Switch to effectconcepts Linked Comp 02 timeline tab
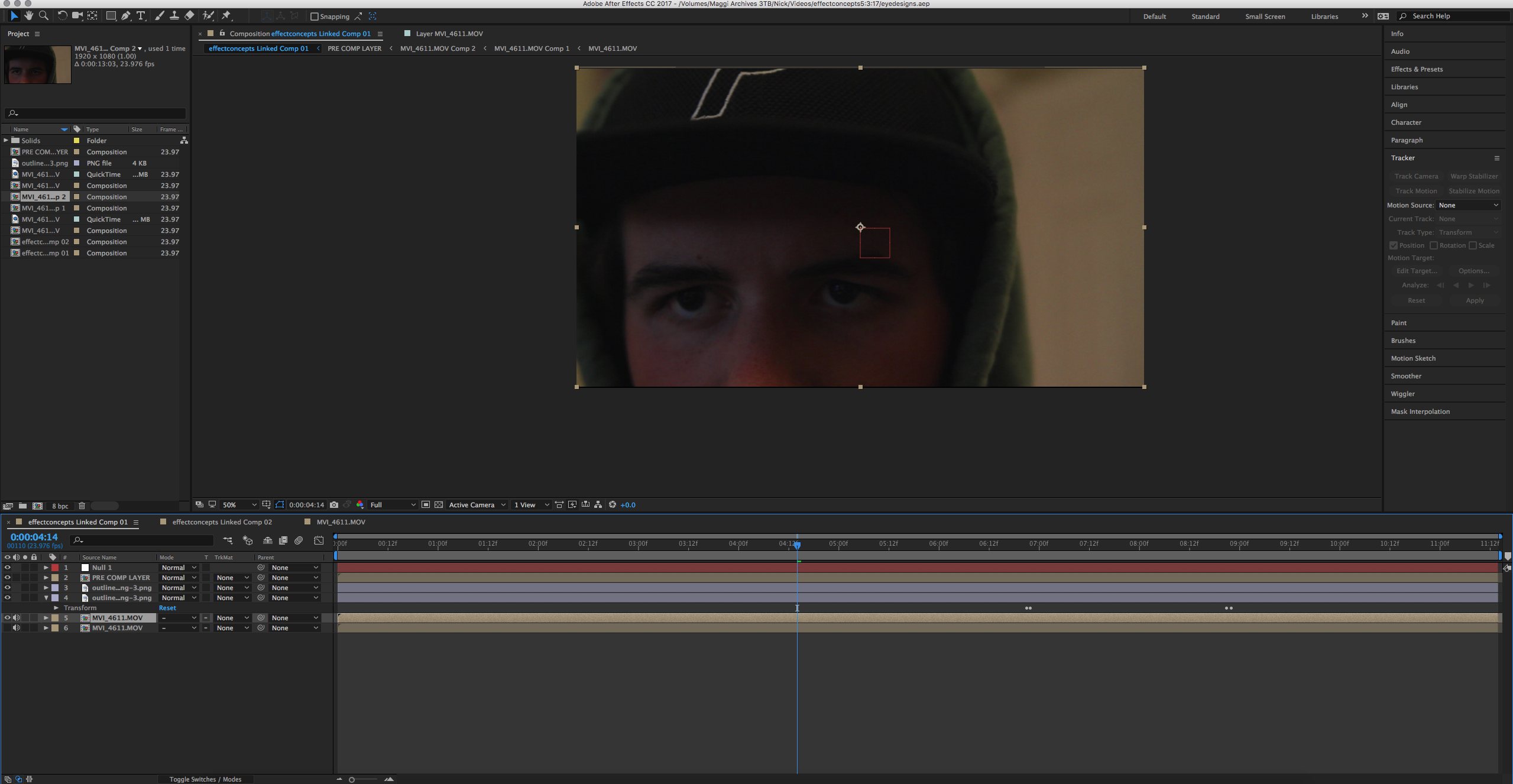This screenshot has height=784, width=1513. tap(222, 522)
